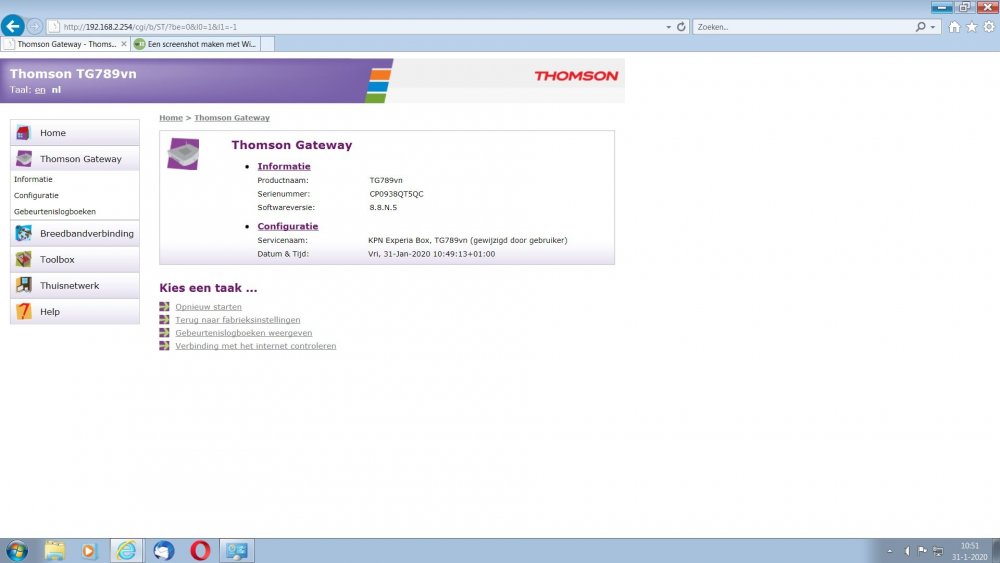This screenshot has width=1000, height=563.
Task: Focus the Zoeken search box
Action: (804, 27)
